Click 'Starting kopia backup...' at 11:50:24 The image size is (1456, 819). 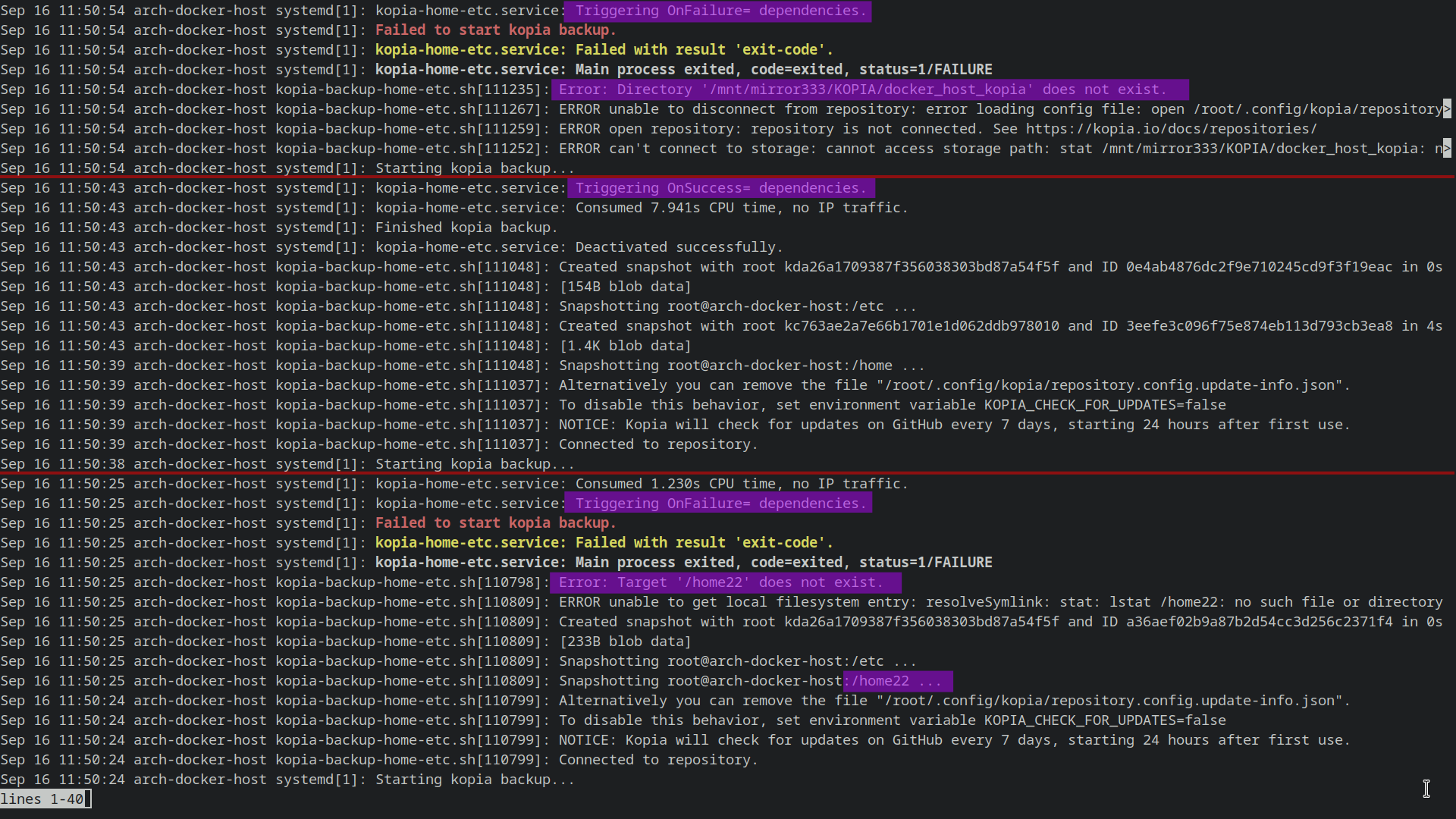475,780
